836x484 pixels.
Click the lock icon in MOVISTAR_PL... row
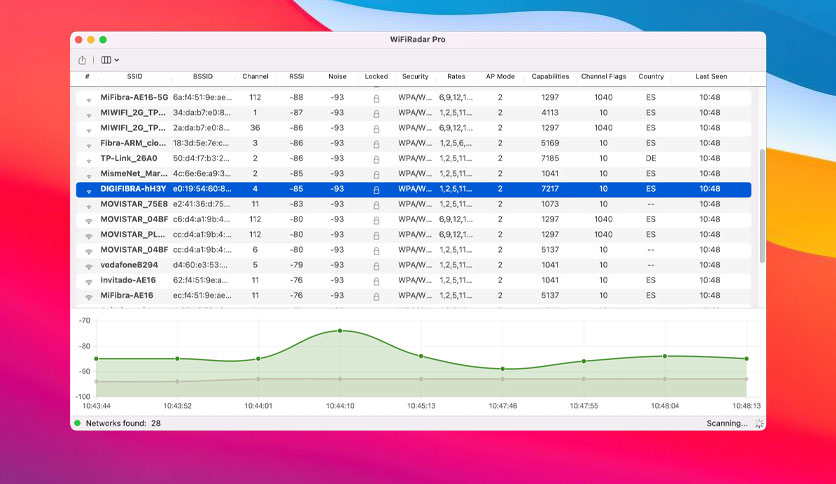point(376,236)
